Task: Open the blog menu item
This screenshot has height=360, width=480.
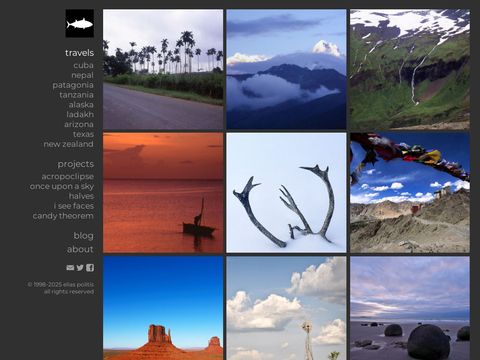Action: click(x=84, y=236)
